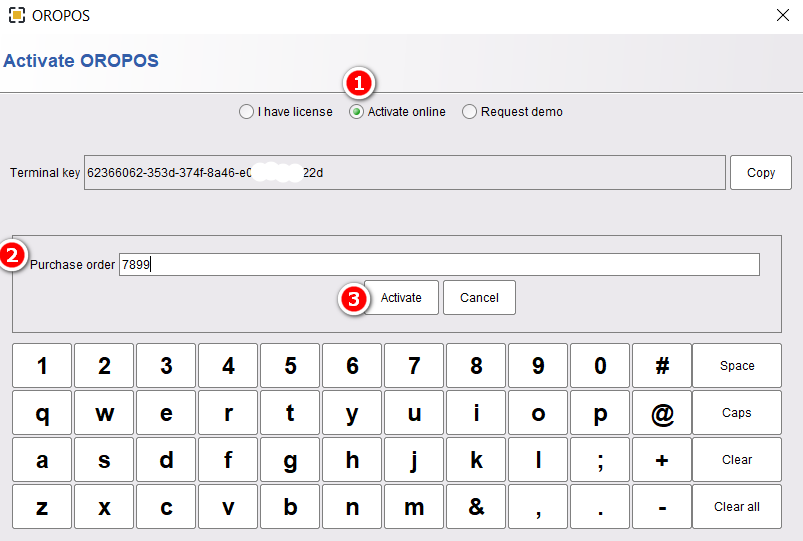The image size is (803, 541).
Task: Select the 'I have license' radio option
Action: pyautogui.click(x=286, y=112)
